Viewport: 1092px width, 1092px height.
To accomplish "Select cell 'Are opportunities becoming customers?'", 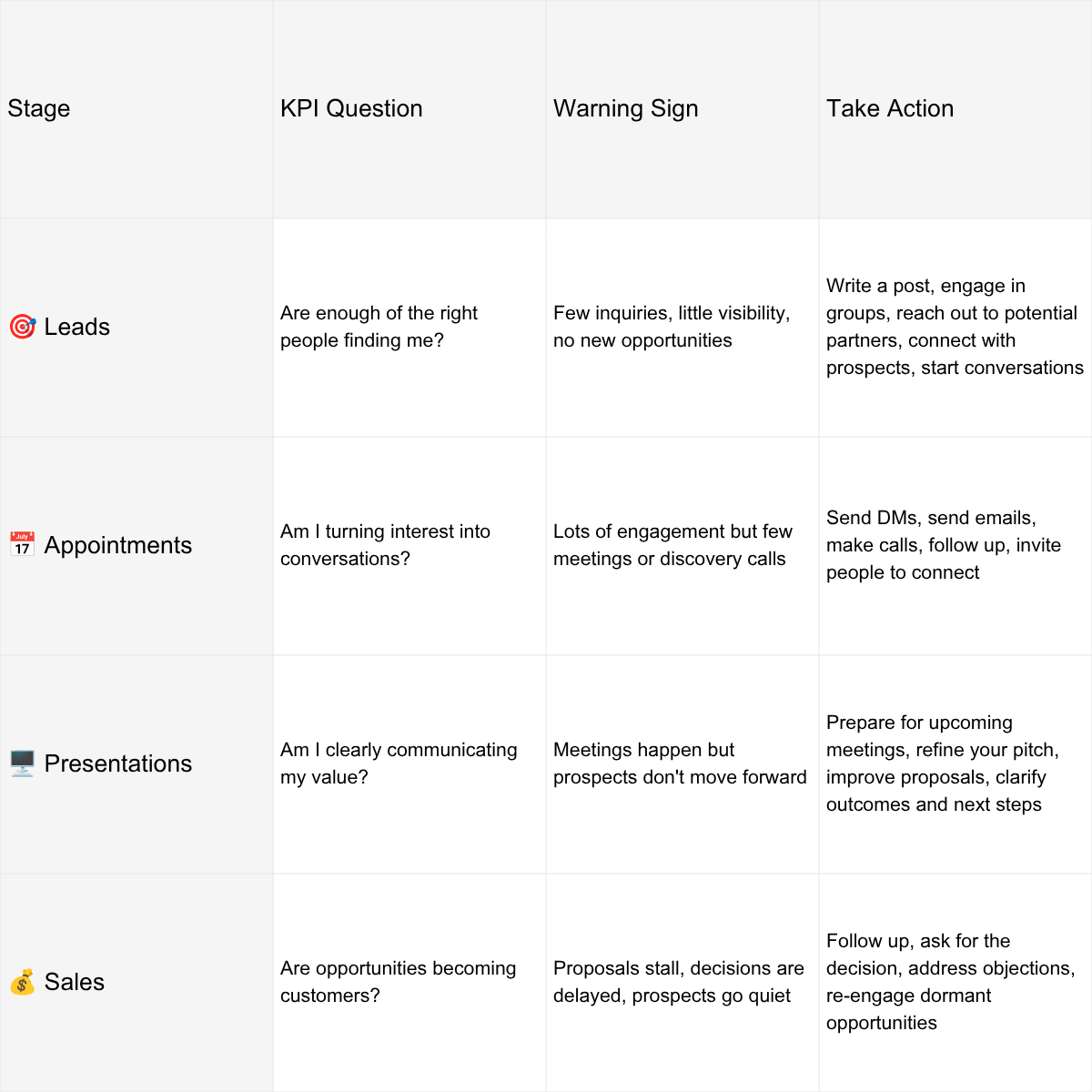I will (409, 983).
